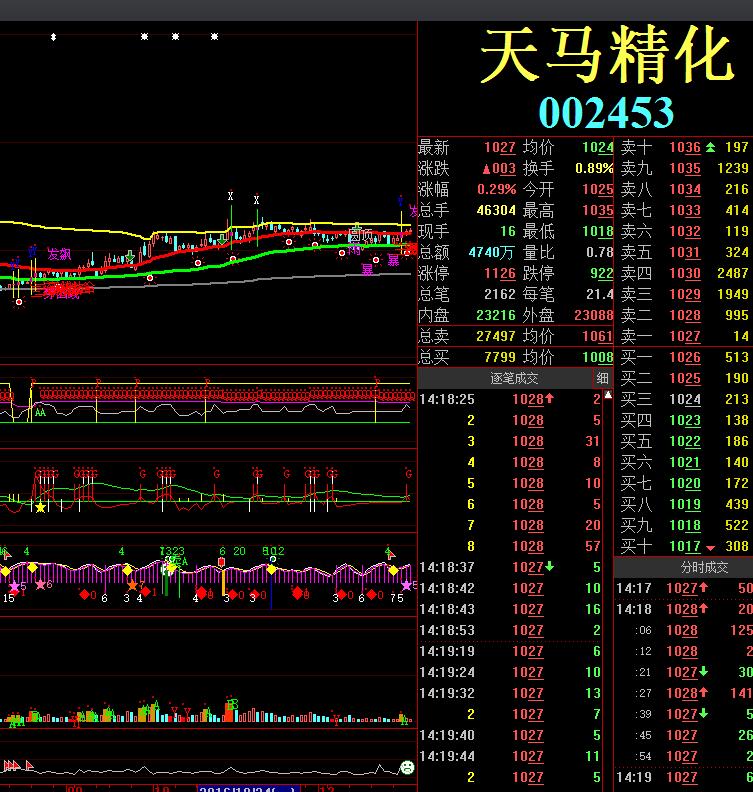Select the 分时成交 panel header
The width and height of the screenshot is (753, 792).
coord(704,567)
